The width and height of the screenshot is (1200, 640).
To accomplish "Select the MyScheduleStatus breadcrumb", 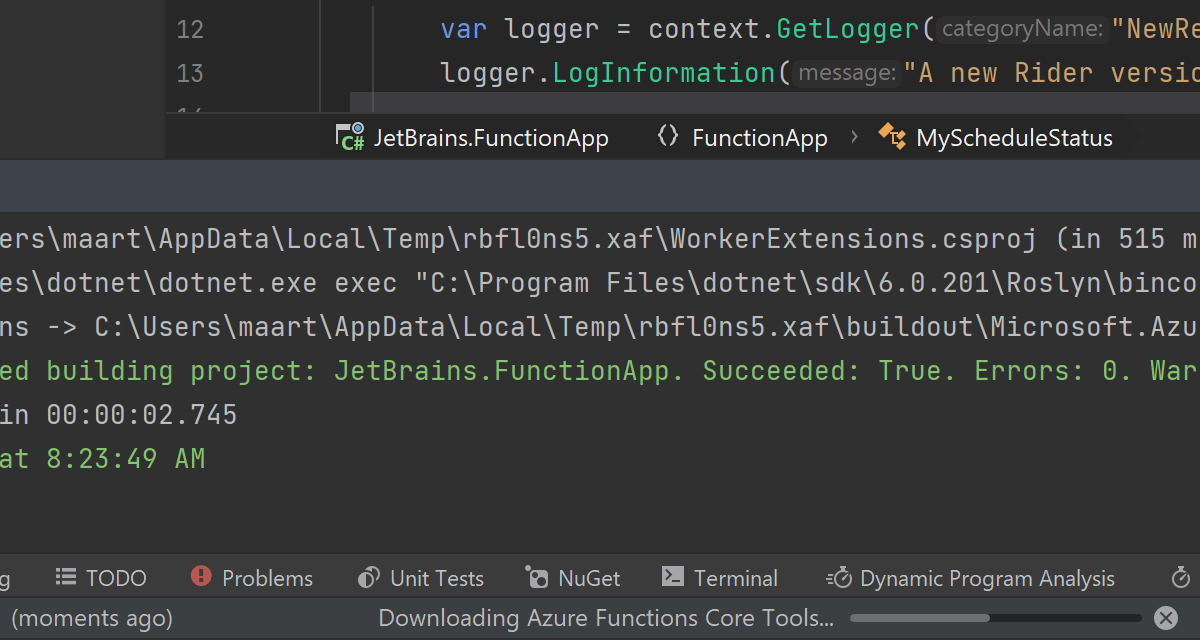I will 1014,138.
